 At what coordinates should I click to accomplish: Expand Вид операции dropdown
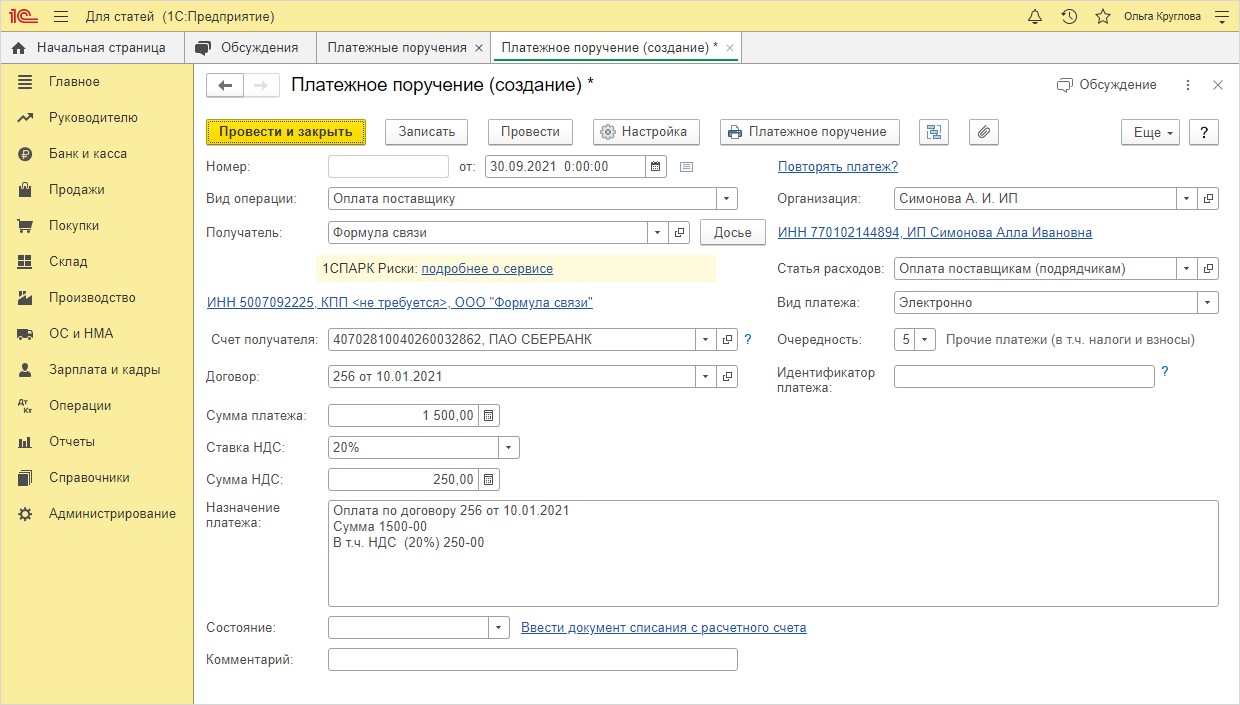pos(727,199)
